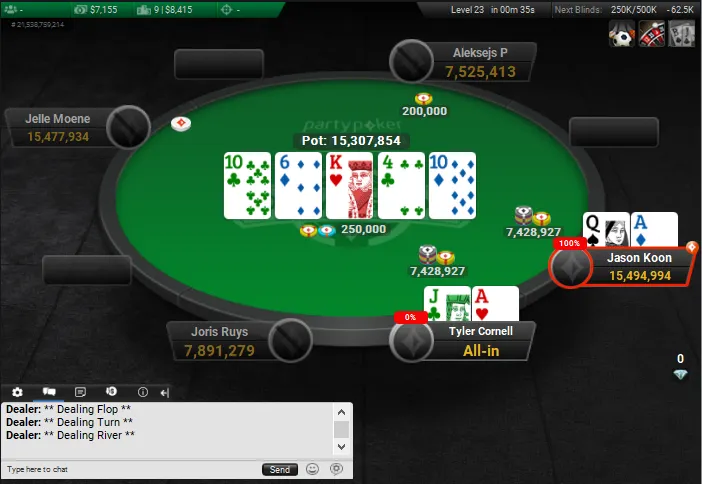Image resolution: width=702 pixels, height=484 pixels.
Task: Click the info circle icon
Action: click(x=143, y=392)
